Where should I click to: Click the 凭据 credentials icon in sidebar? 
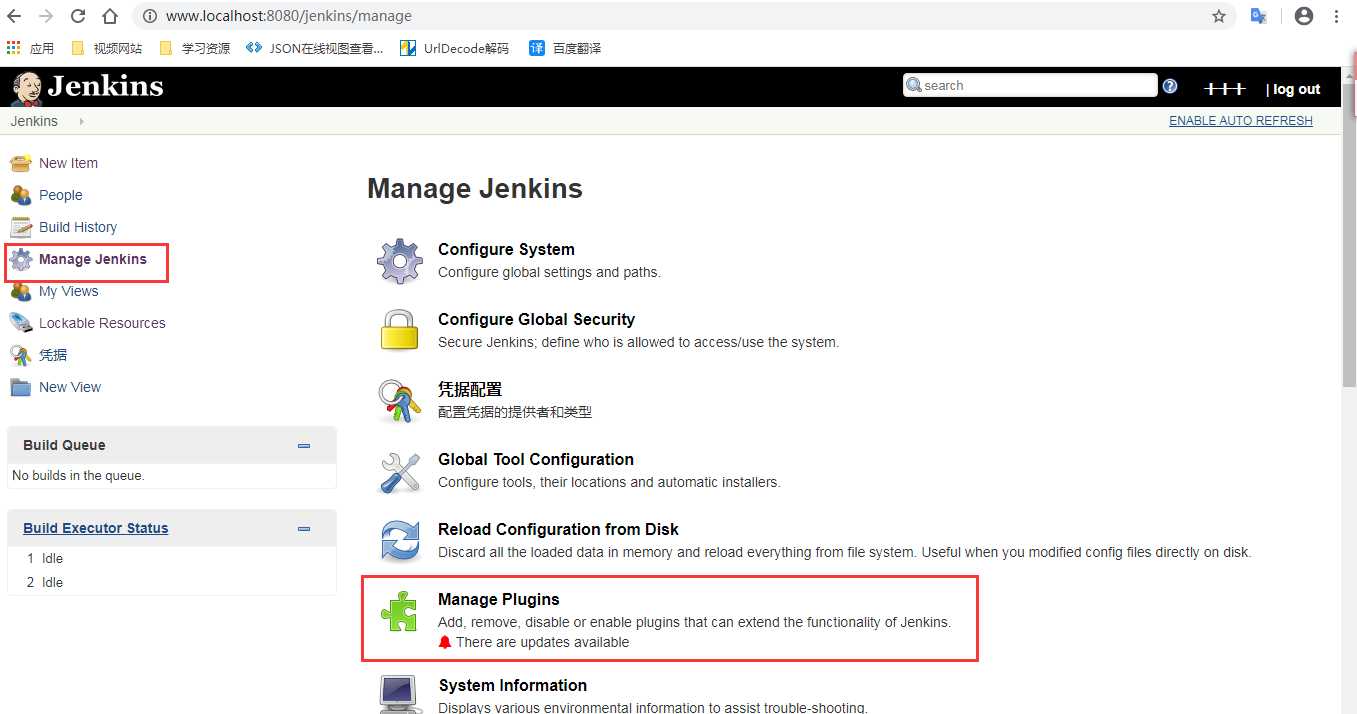coord(21,355)
